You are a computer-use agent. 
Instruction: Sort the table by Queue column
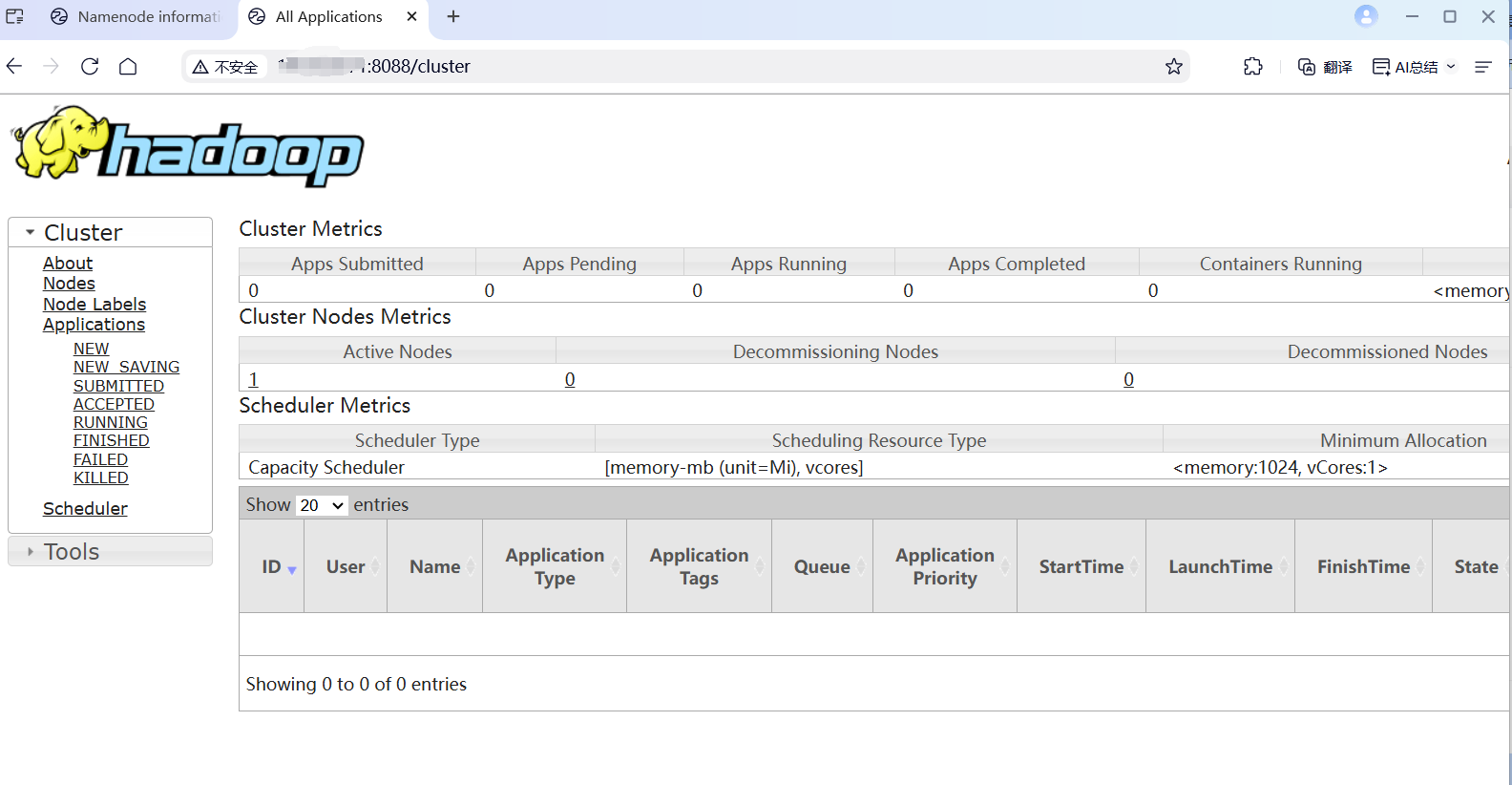[x=822, y=566]
